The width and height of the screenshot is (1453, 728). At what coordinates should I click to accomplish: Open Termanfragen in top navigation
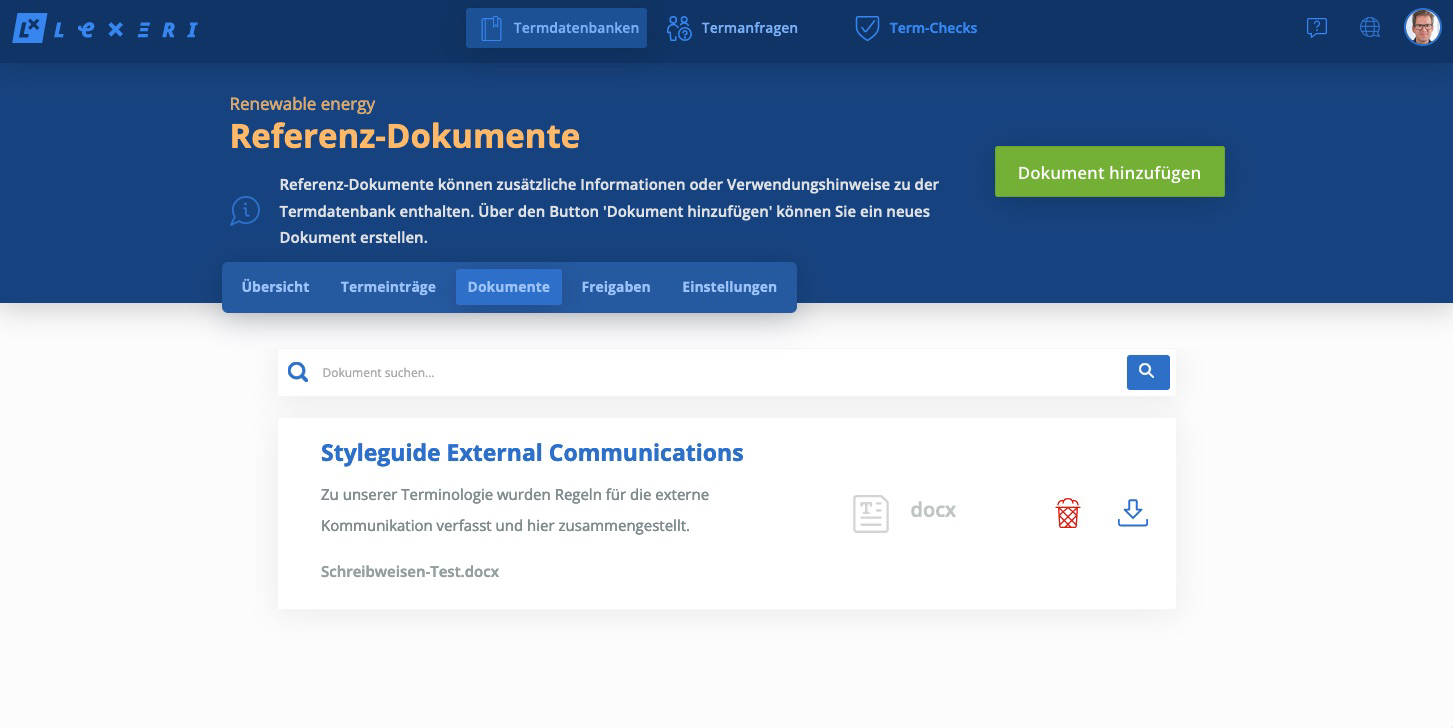(x=732, y=28)
